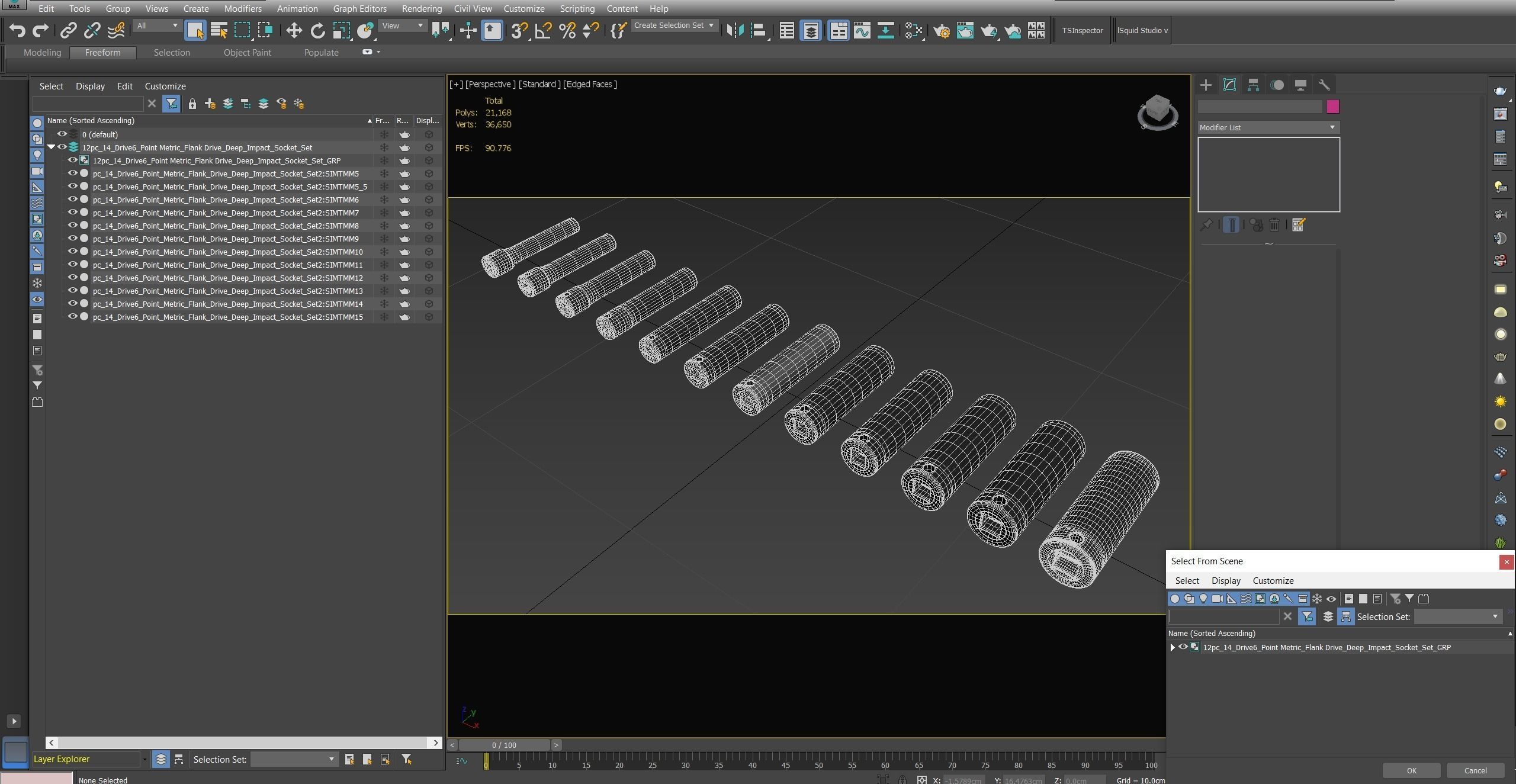Open Customize menu in Layer Explorer
1516x784 pixels.
point(165,86)
